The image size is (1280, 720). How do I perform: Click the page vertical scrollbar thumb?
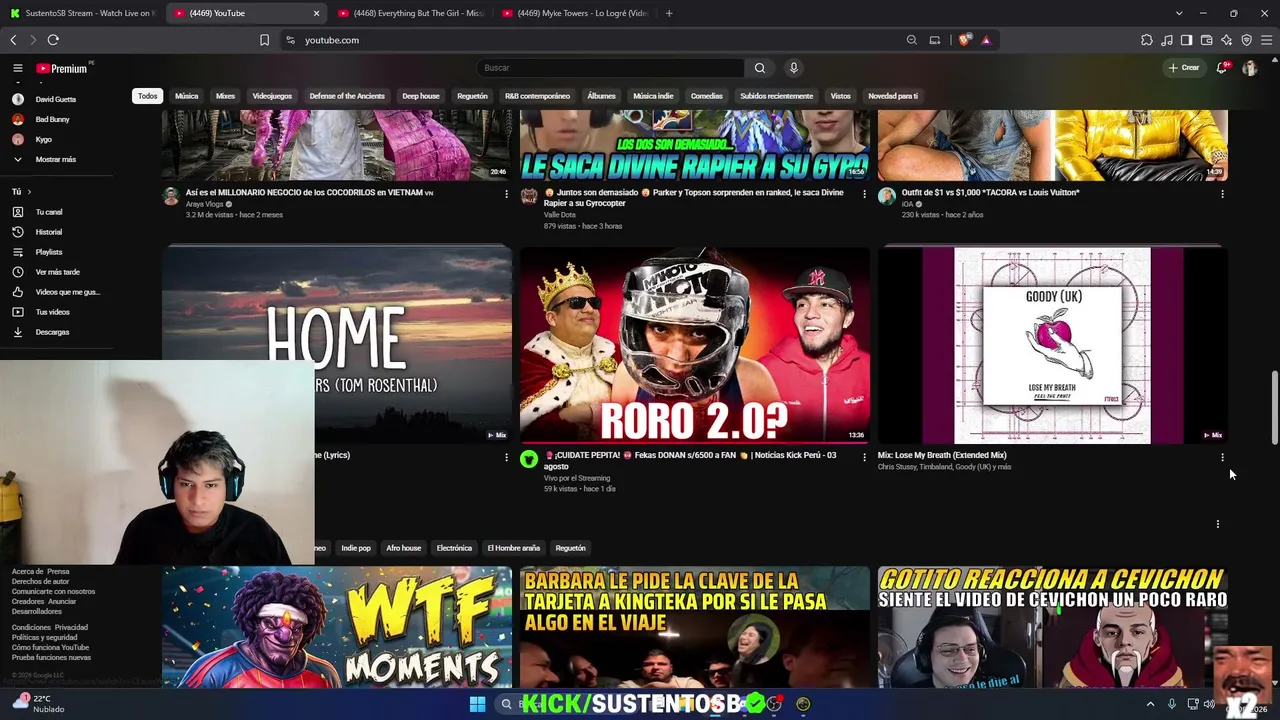click(1274, 408)
